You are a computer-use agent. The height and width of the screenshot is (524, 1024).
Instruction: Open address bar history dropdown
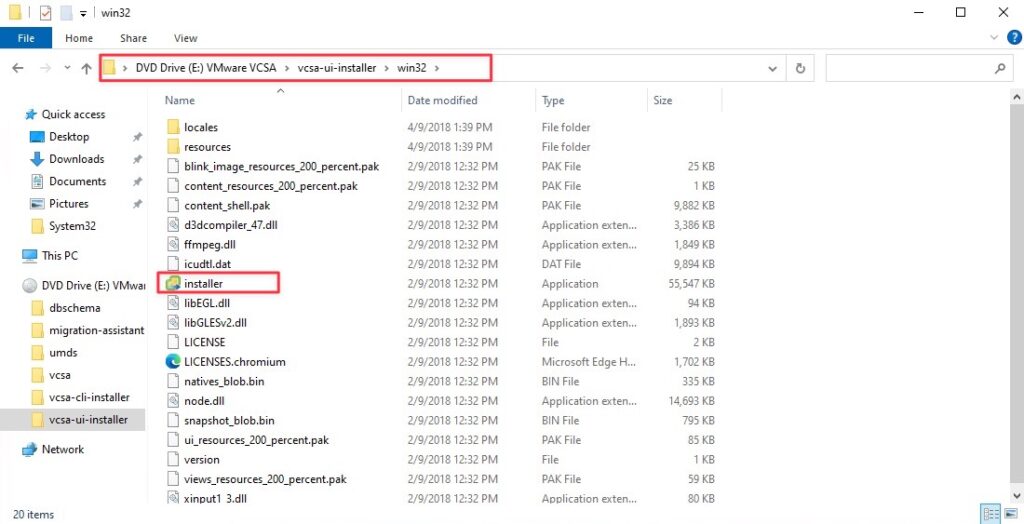click(773, 69)
